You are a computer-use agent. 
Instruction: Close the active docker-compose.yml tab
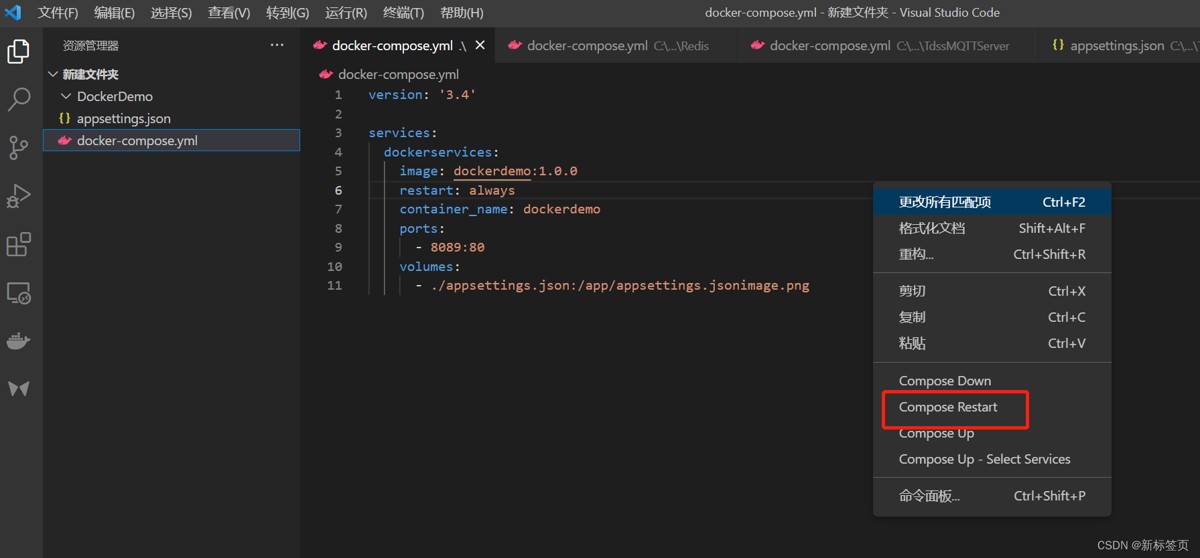click(480, 45)
